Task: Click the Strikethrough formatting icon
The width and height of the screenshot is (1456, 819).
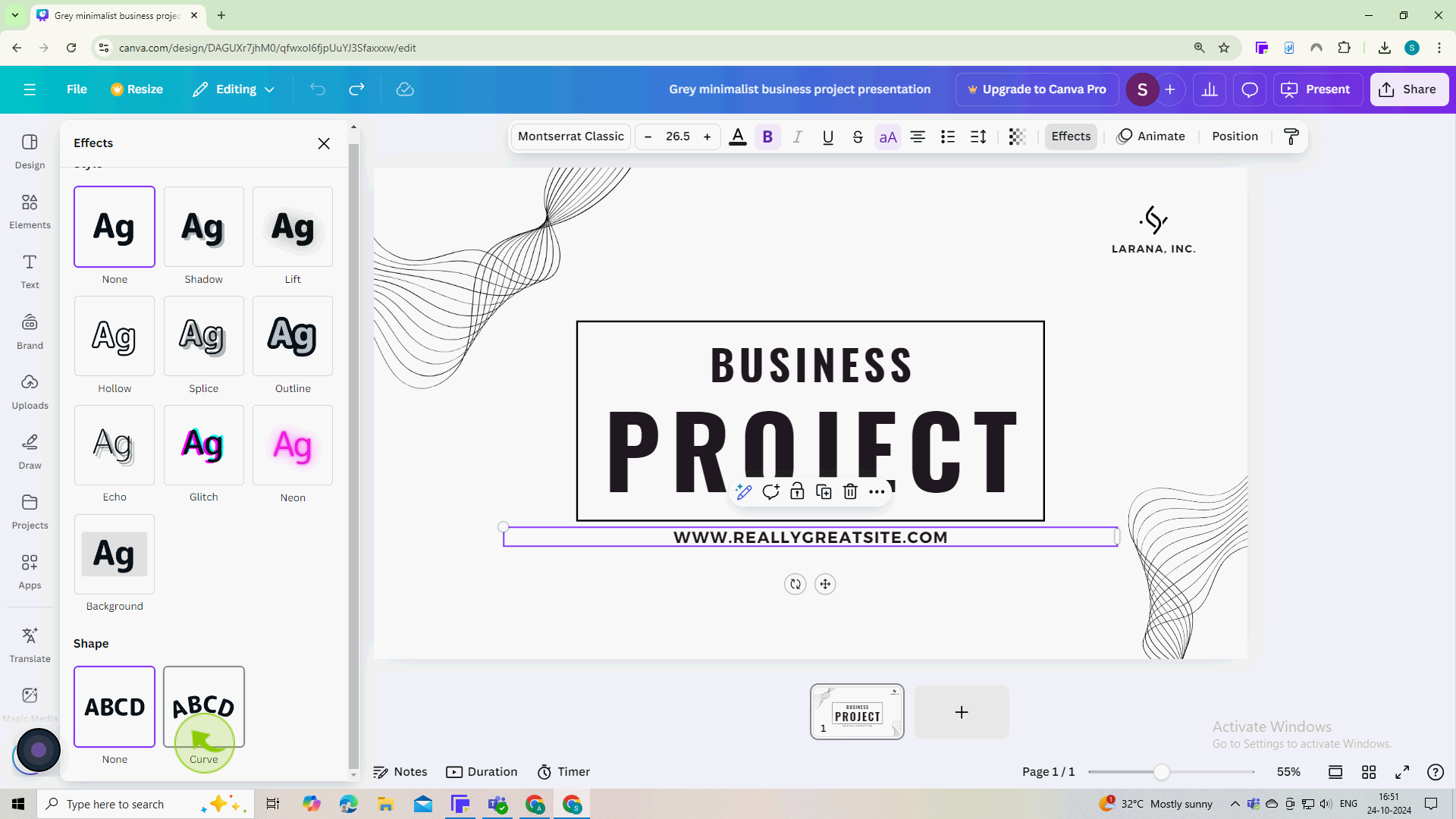Action: point(857,136)
